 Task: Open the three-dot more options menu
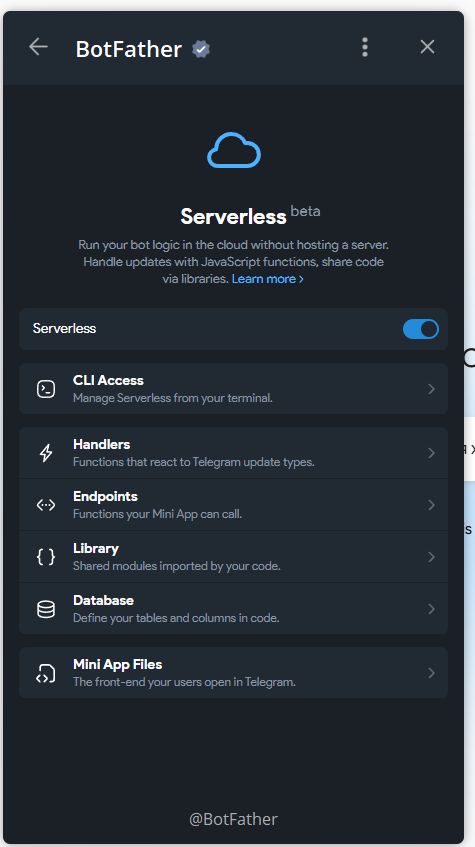tap(365, 47)
